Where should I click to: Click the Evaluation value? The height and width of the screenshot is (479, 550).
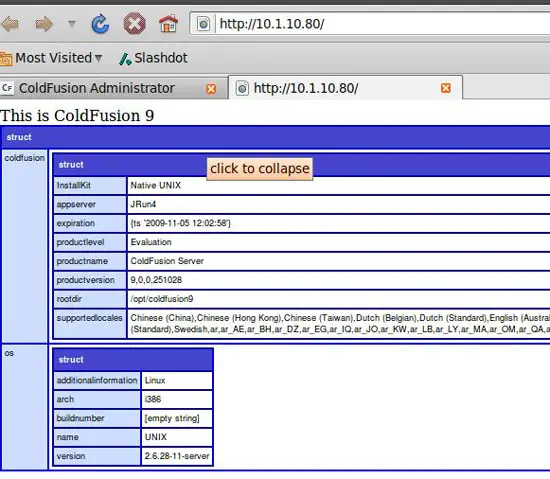coord(151,242)
